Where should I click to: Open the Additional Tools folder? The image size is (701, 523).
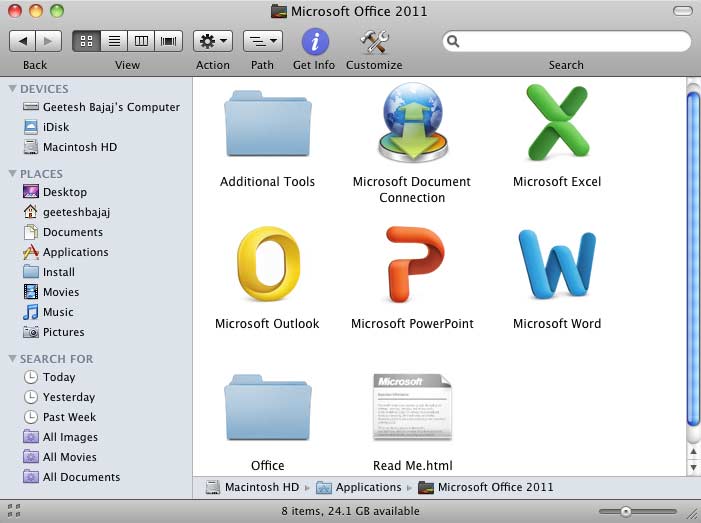267,123
